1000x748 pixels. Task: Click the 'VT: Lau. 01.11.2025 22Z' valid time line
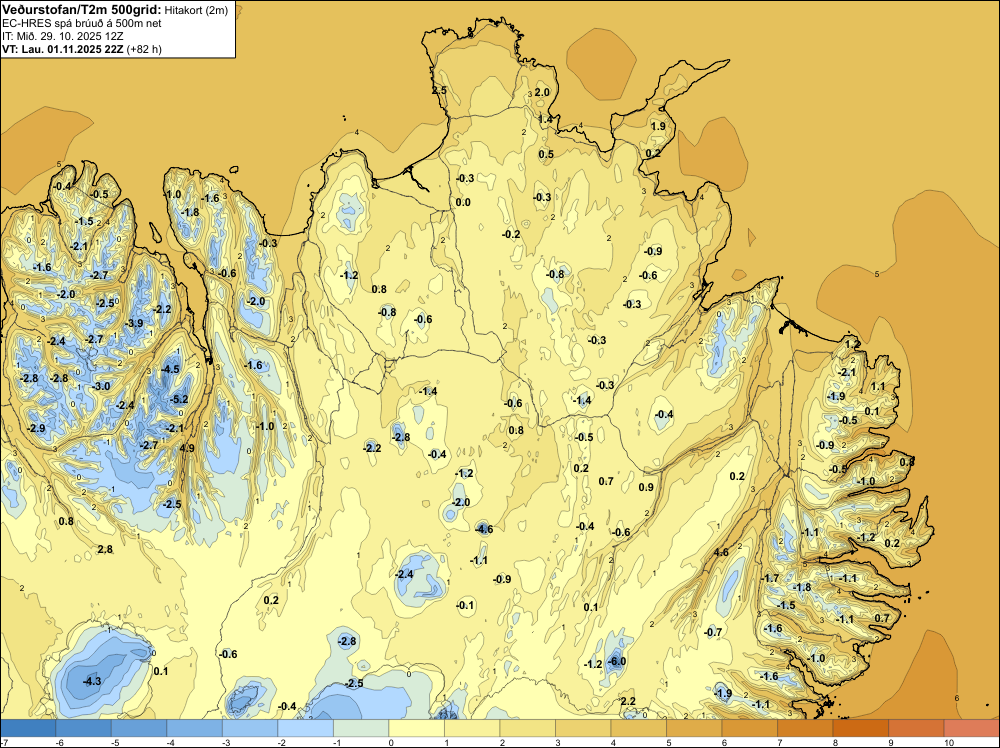click(x=62, y=49)
